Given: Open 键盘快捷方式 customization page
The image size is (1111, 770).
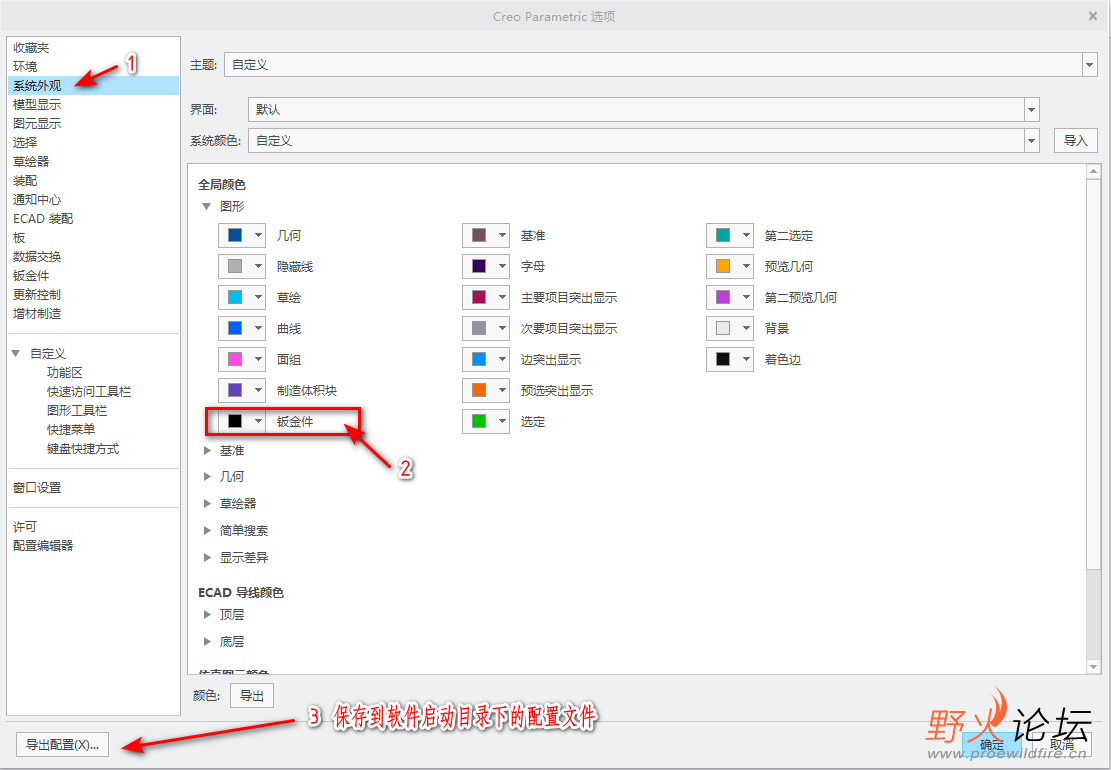Looking at the screenshot, I should click(83, 449).
